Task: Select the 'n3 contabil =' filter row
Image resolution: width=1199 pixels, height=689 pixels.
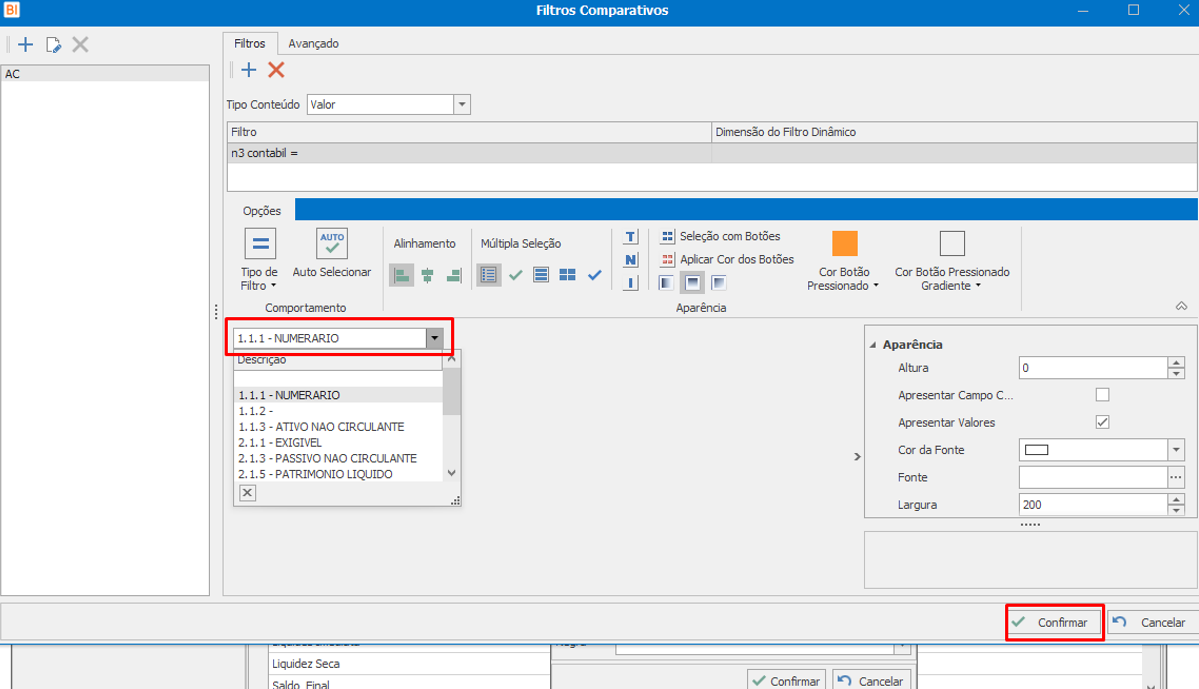Action: pos(711,153)
